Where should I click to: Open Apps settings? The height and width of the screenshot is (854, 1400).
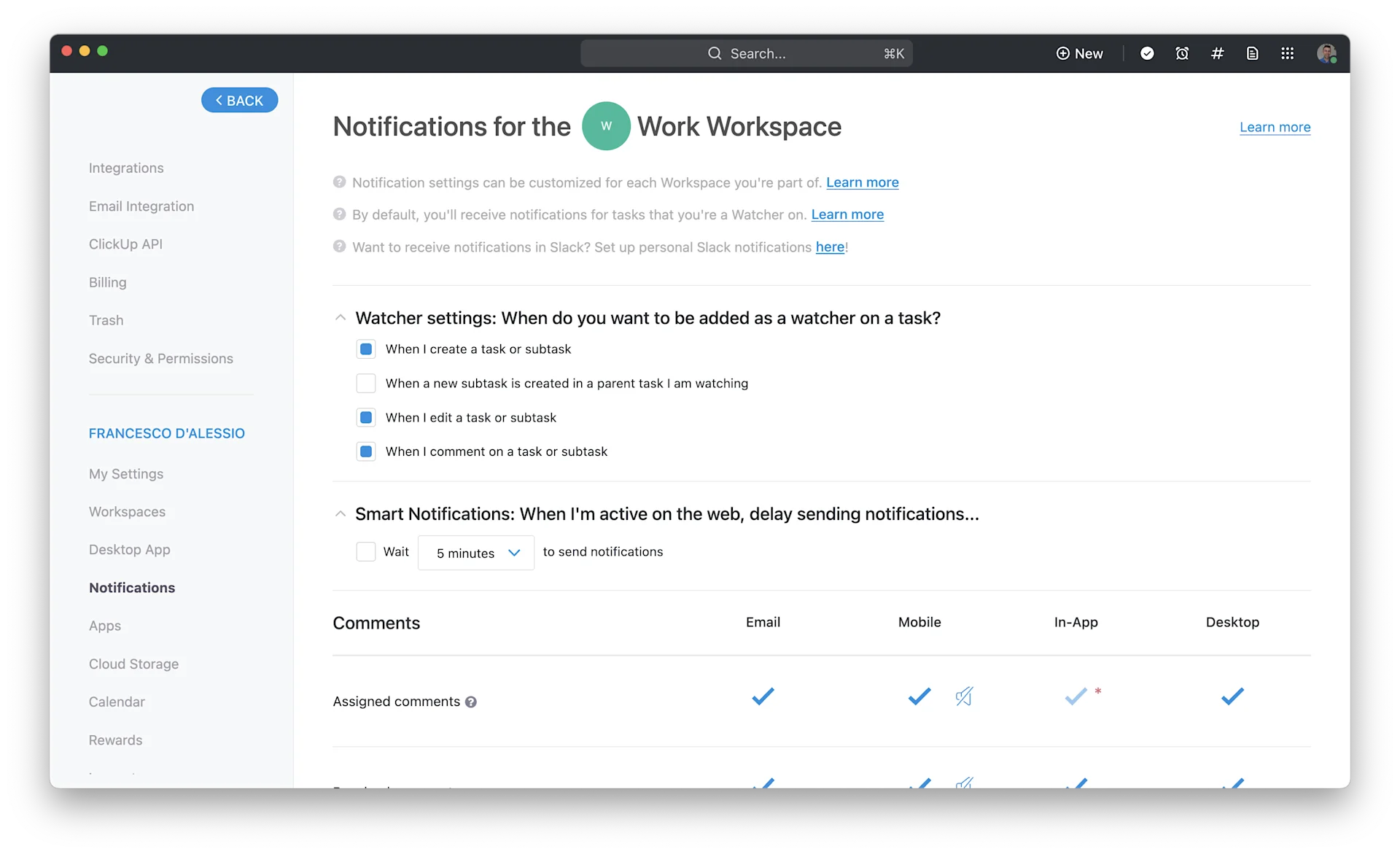coord(105,626)
